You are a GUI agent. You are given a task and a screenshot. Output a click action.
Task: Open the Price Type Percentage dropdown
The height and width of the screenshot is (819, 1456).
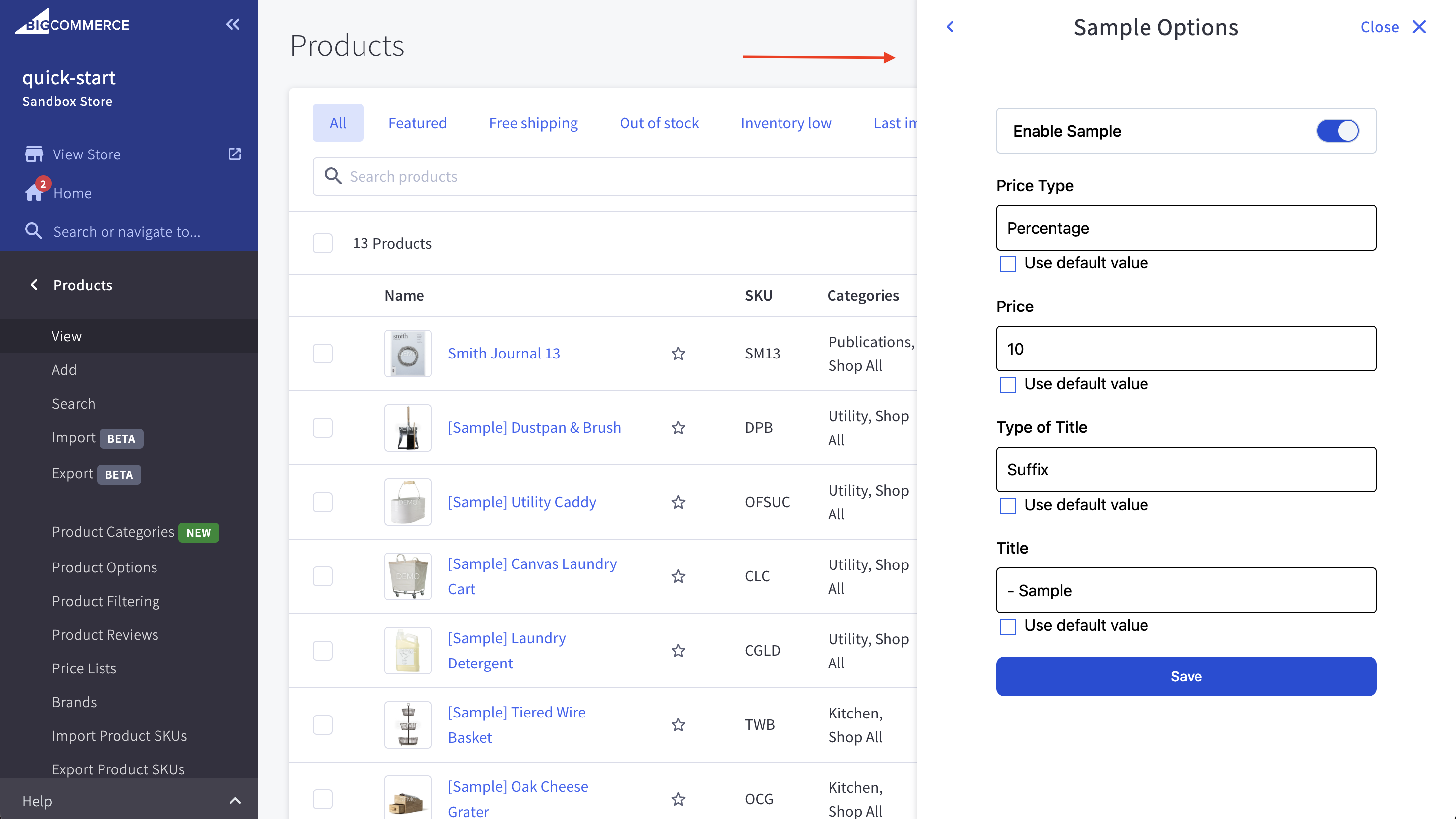point(1186,228)
